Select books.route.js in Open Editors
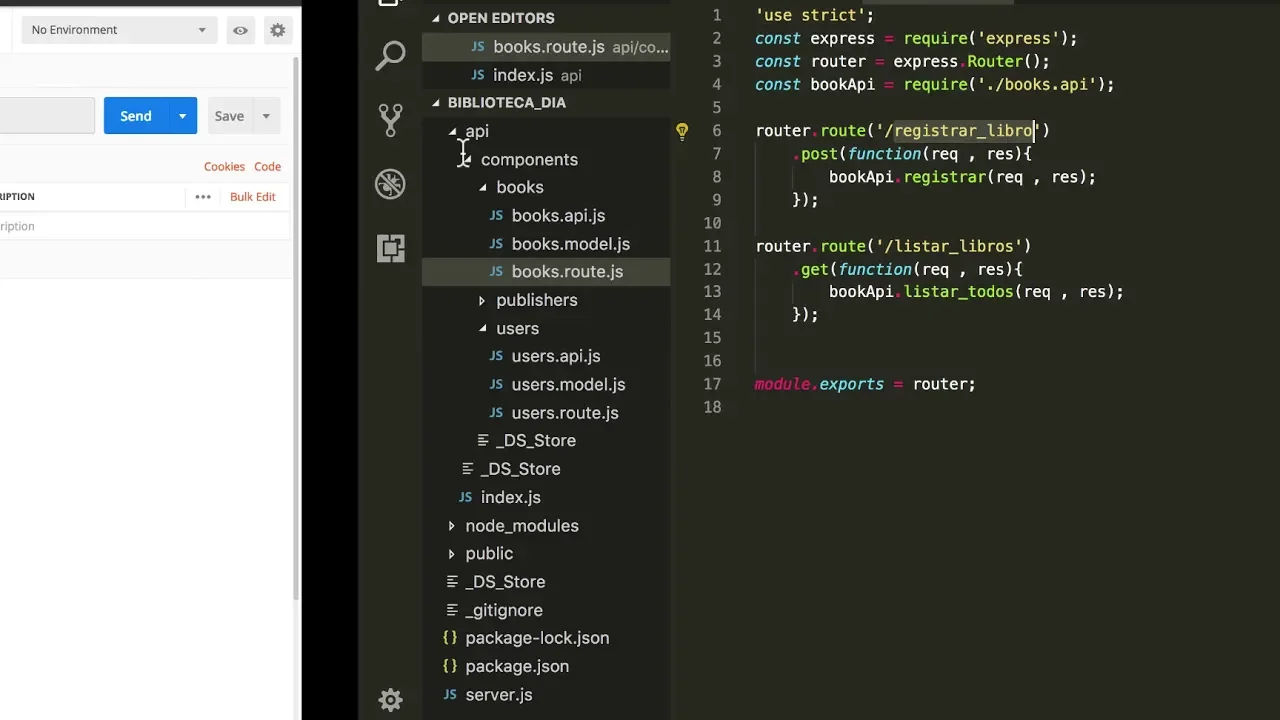Image resolution: width=1280 pixels, height=720 pixels. pyautogui.click(x=548, y=47)
